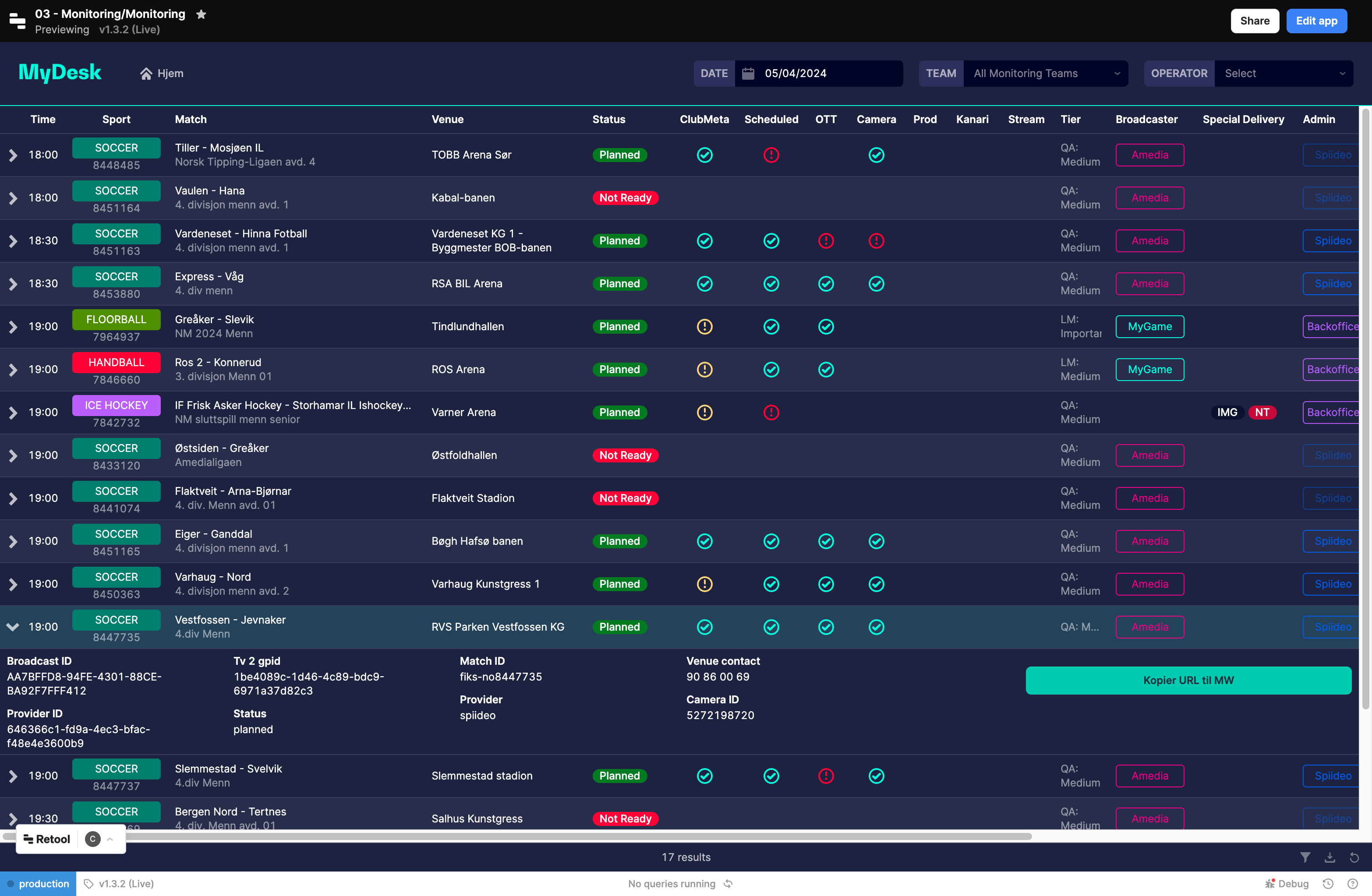Sort by the Broadcaster column header

pyautogui.click(x=1146, y=119)
